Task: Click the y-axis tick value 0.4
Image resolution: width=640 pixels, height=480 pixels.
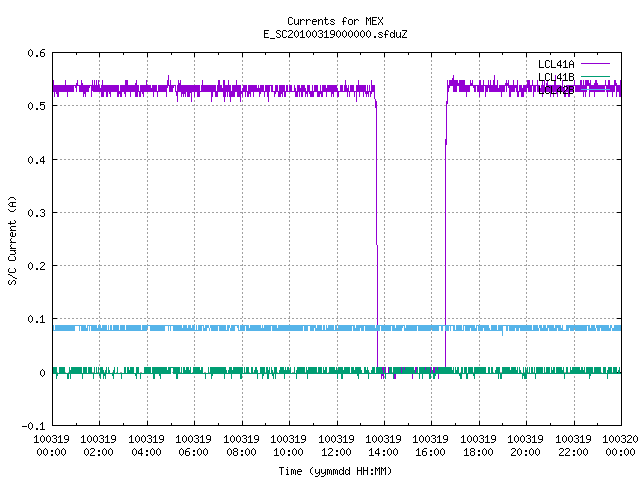Action: click(36, 160)
